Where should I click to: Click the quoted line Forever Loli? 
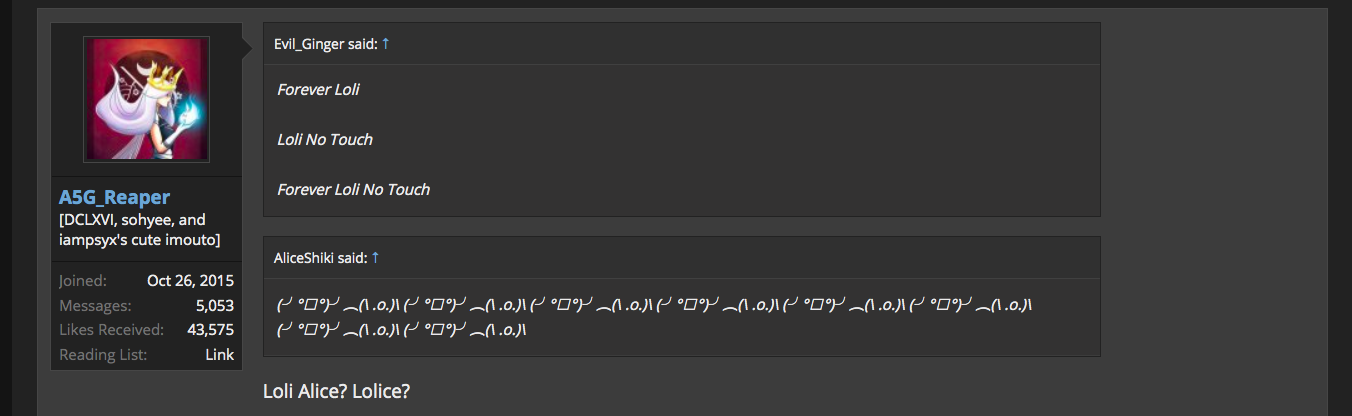[x=318, y=90]
